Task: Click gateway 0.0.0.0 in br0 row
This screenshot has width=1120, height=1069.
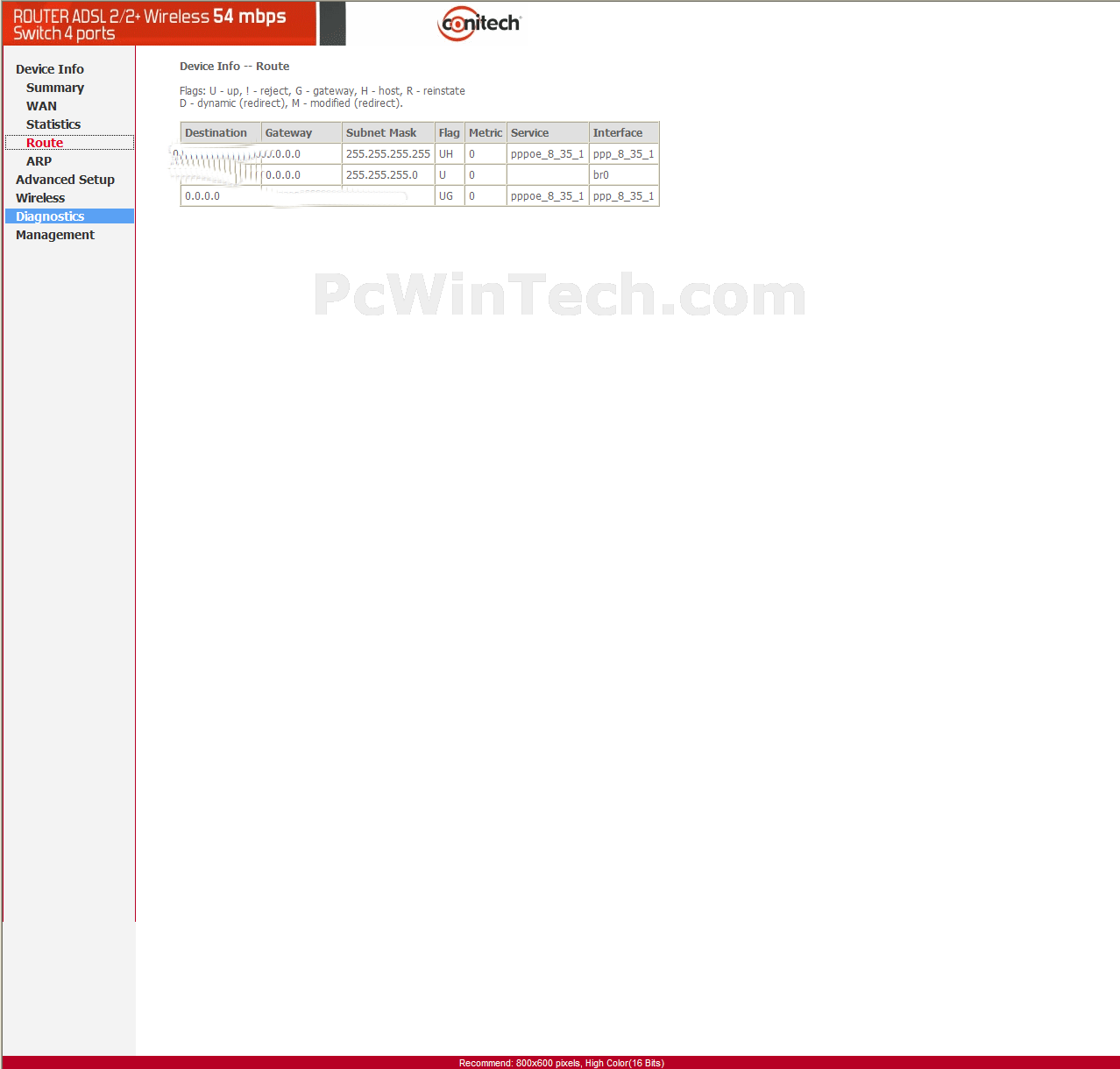Action: click(x=301, y=175)
